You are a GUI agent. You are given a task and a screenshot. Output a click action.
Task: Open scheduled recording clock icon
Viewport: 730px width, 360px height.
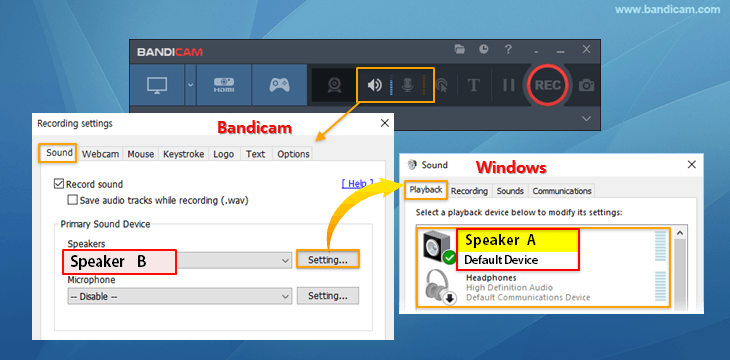(484, 49)
